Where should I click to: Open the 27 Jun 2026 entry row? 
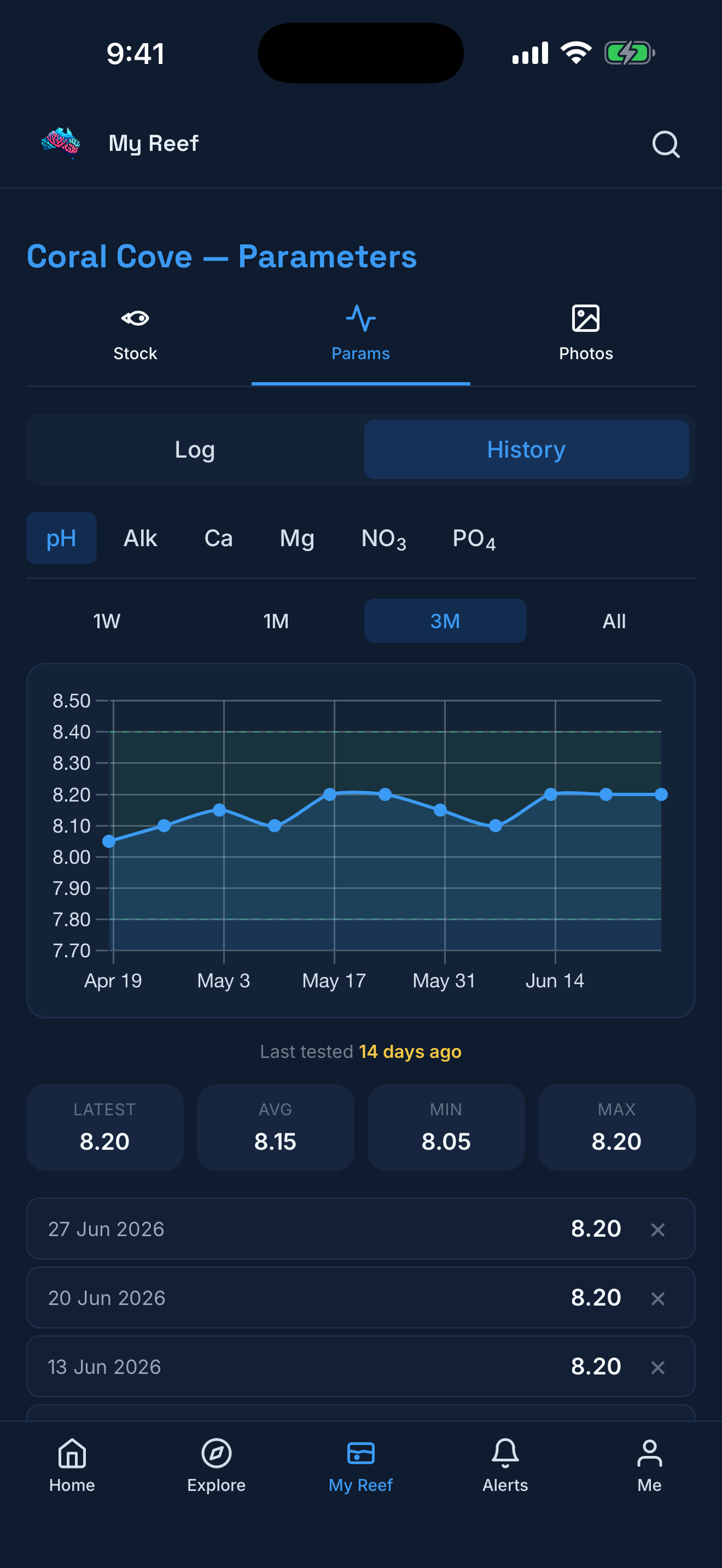[x=360, y=1228]
